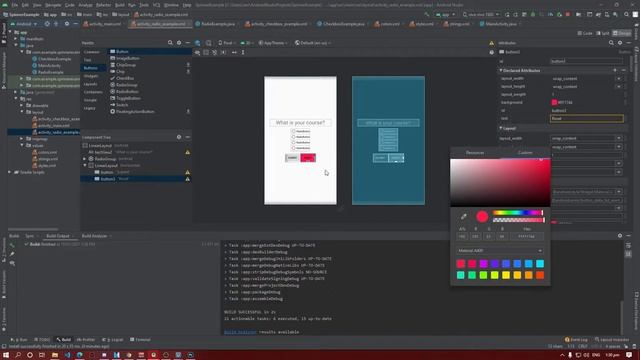Open layout_width dropdown in Declared Attributes
The width and height of the screenshot is (640, 360).
click(619, 79)
